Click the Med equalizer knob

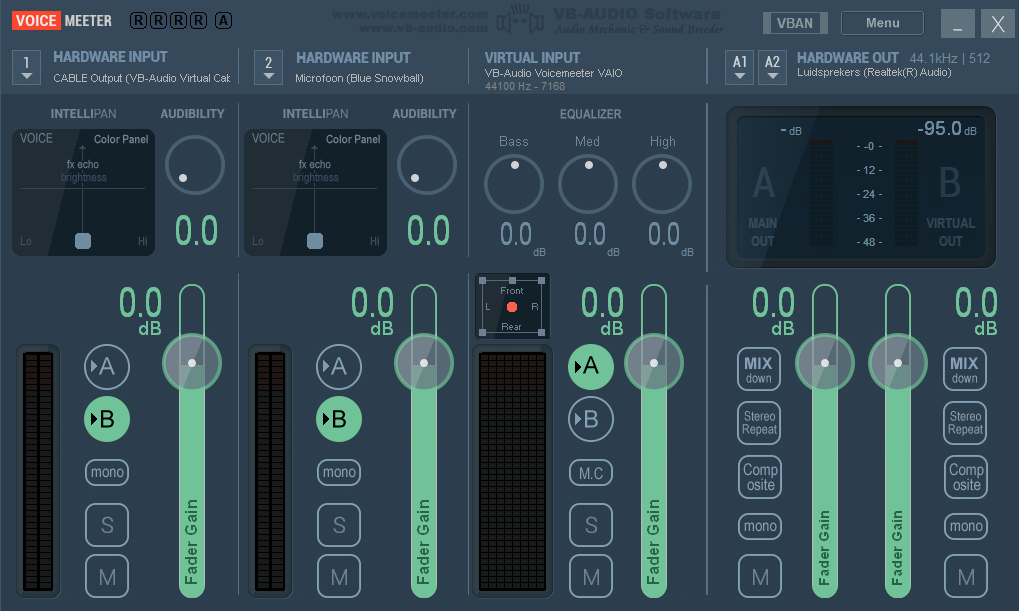tap(588, 184)
